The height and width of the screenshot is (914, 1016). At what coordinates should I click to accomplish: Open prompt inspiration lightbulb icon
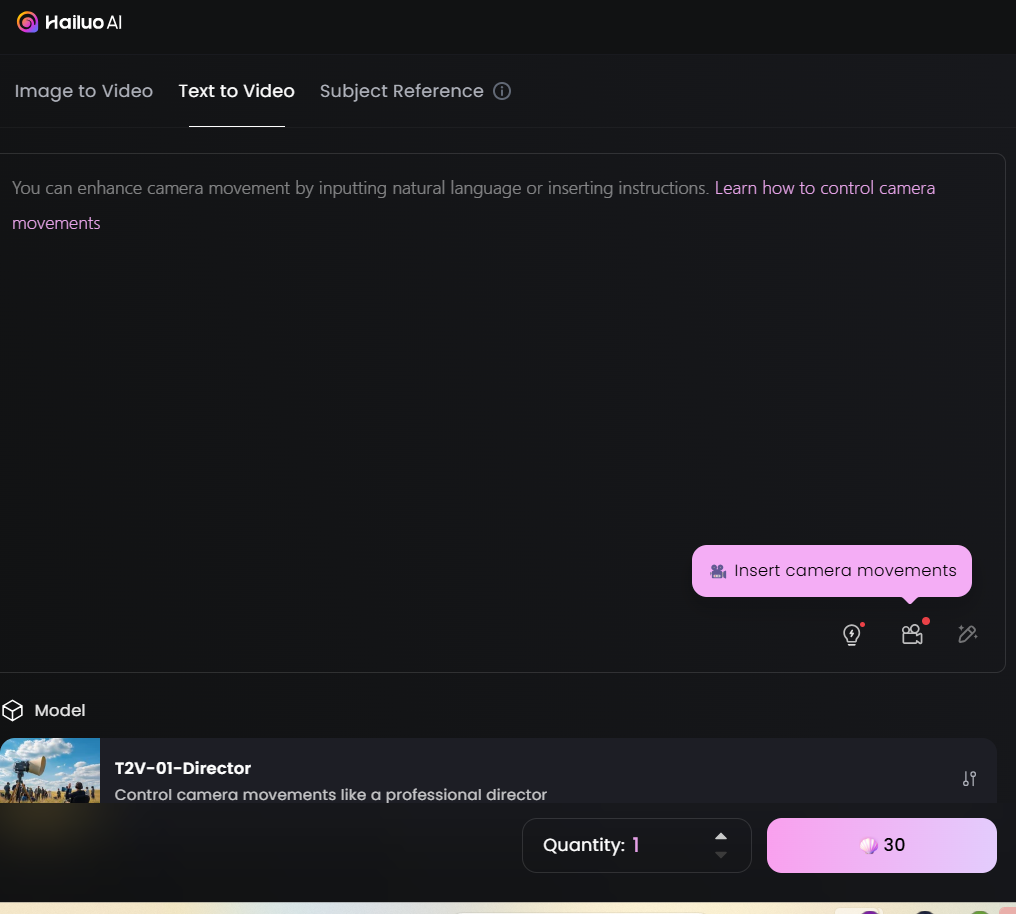click(852, 634)
